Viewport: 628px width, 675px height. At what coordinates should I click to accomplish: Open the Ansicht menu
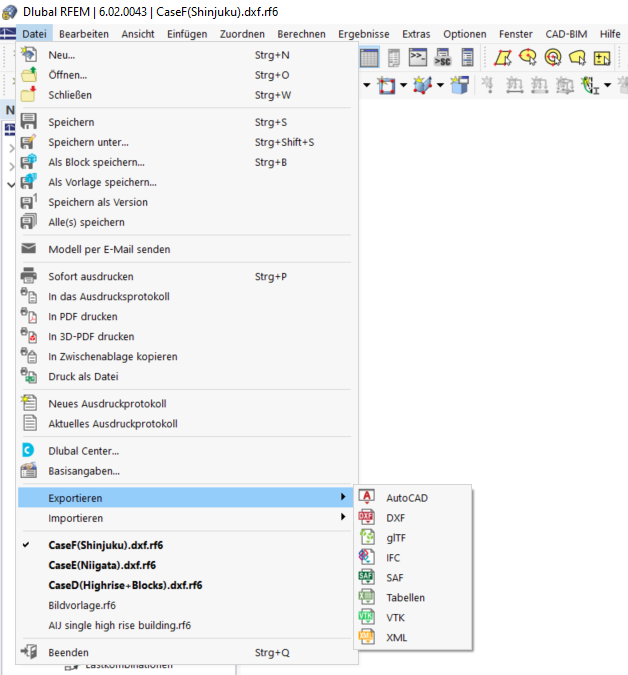point(138,34)
